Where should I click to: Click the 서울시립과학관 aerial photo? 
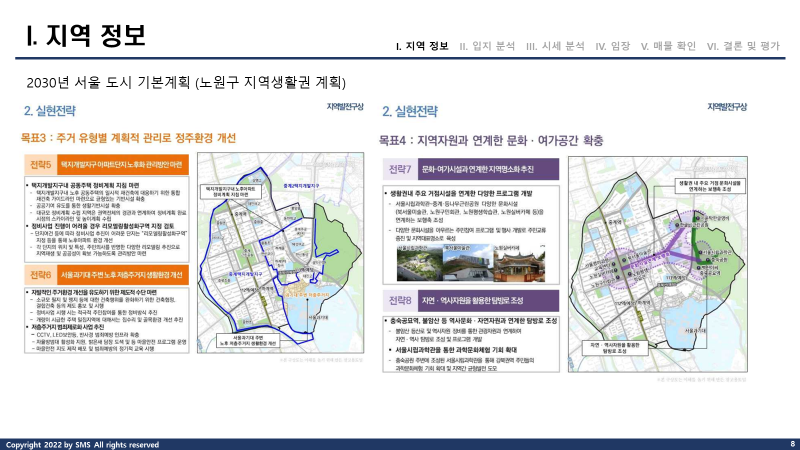(x=419, y=263)
